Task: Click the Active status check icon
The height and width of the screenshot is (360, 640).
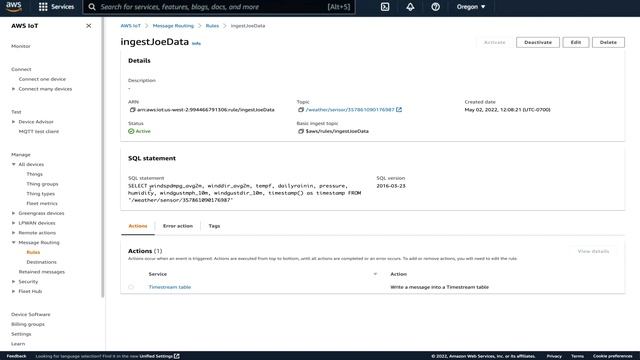Action: (x=131, y=131)
